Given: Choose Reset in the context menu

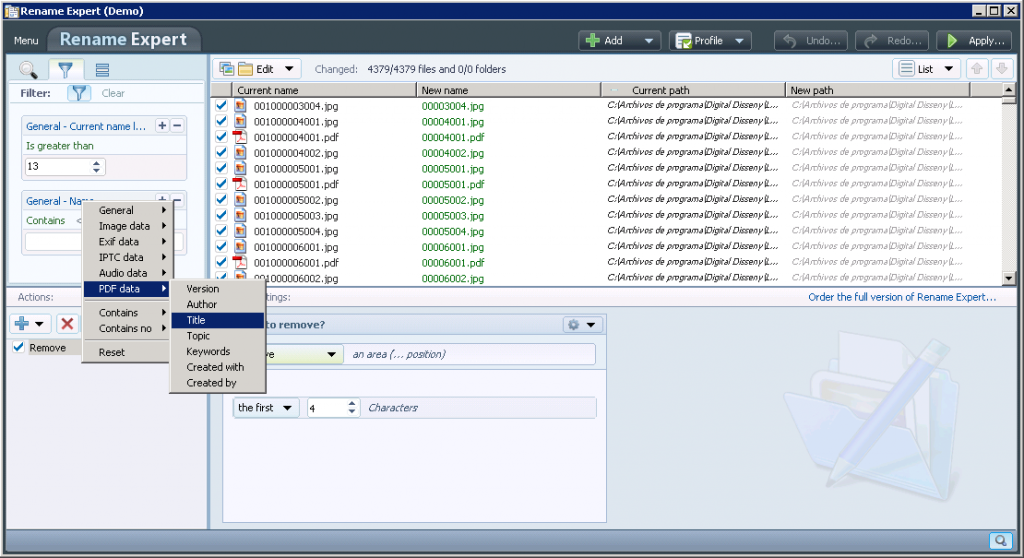Looking at the screenshot, I should click(x=126, y=352).
